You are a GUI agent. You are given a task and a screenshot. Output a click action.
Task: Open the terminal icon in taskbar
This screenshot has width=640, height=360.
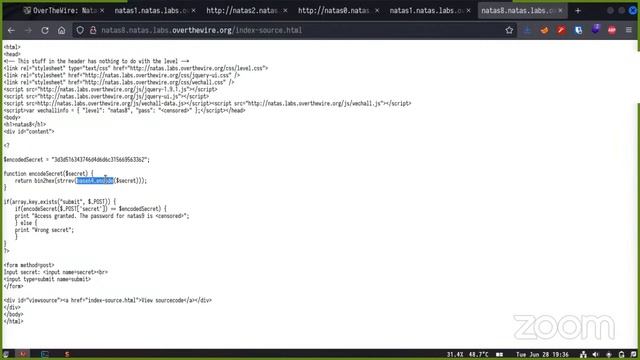click(45, 354)
